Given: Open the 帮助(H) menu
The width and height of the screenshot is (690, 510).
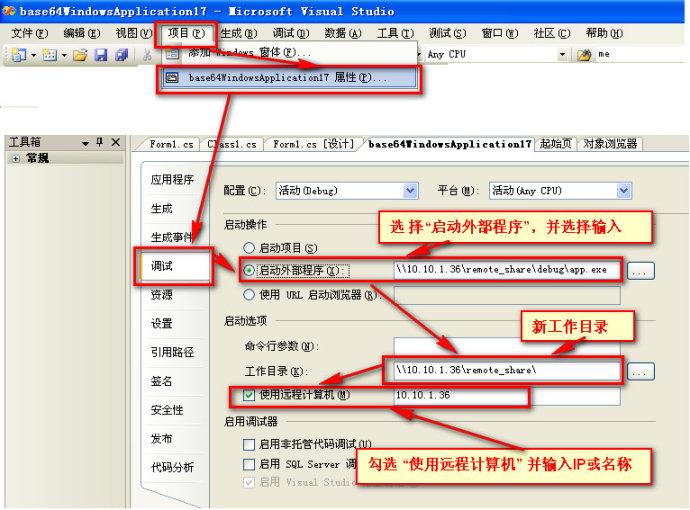Looking at the screenshot, I should pyautogui.click(x=604, y=33).
